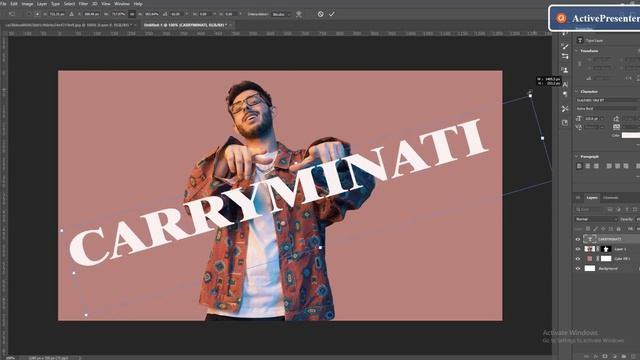
Task: Select the Color Fill 1 color thumbnail
Action: (x=589, y=259)
